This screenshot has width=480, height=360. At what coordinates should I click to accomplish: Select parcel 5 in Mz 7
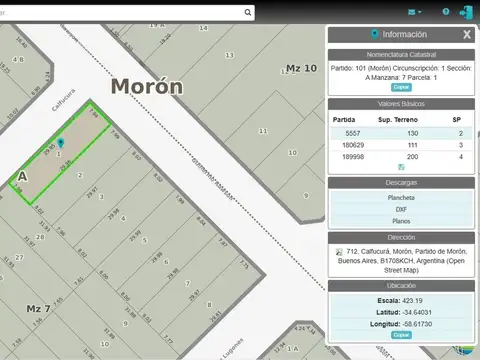pyautogui.click(x=144, y=240)
